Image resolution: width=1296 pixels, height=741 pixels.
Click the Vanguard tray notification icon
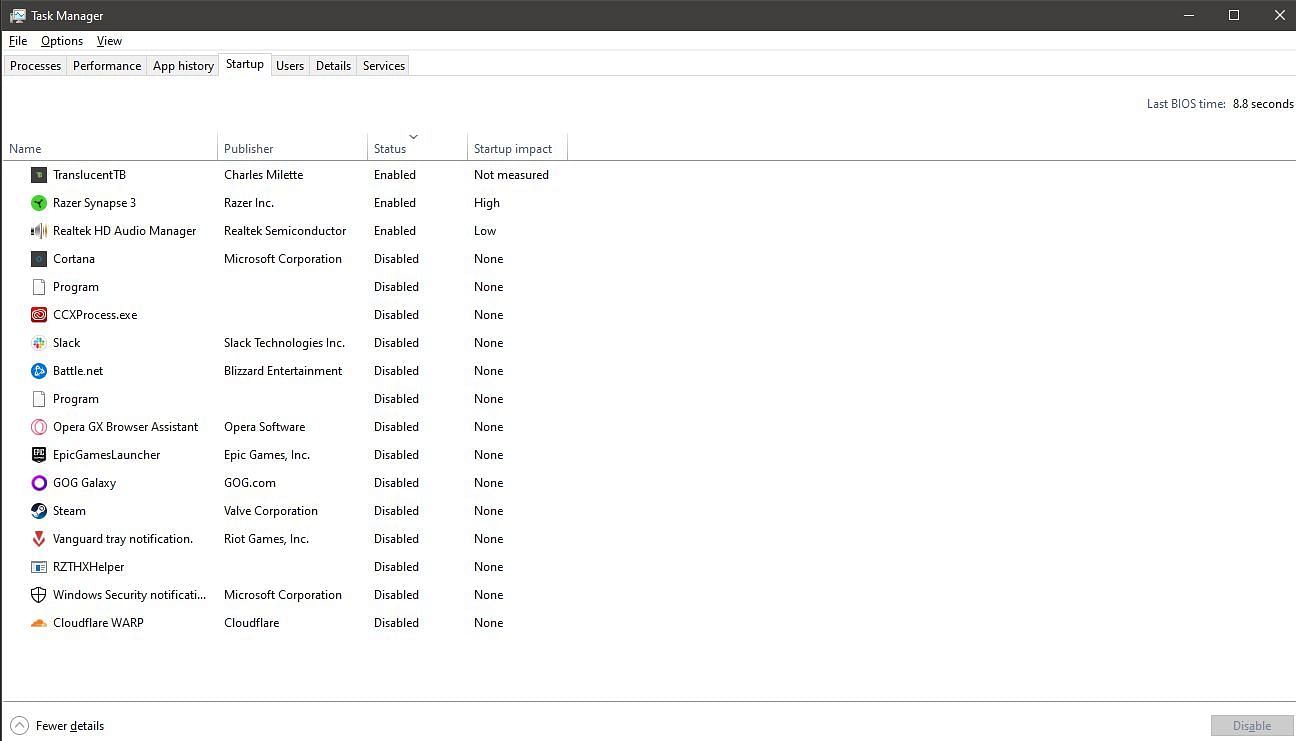(x=39, y=539)
